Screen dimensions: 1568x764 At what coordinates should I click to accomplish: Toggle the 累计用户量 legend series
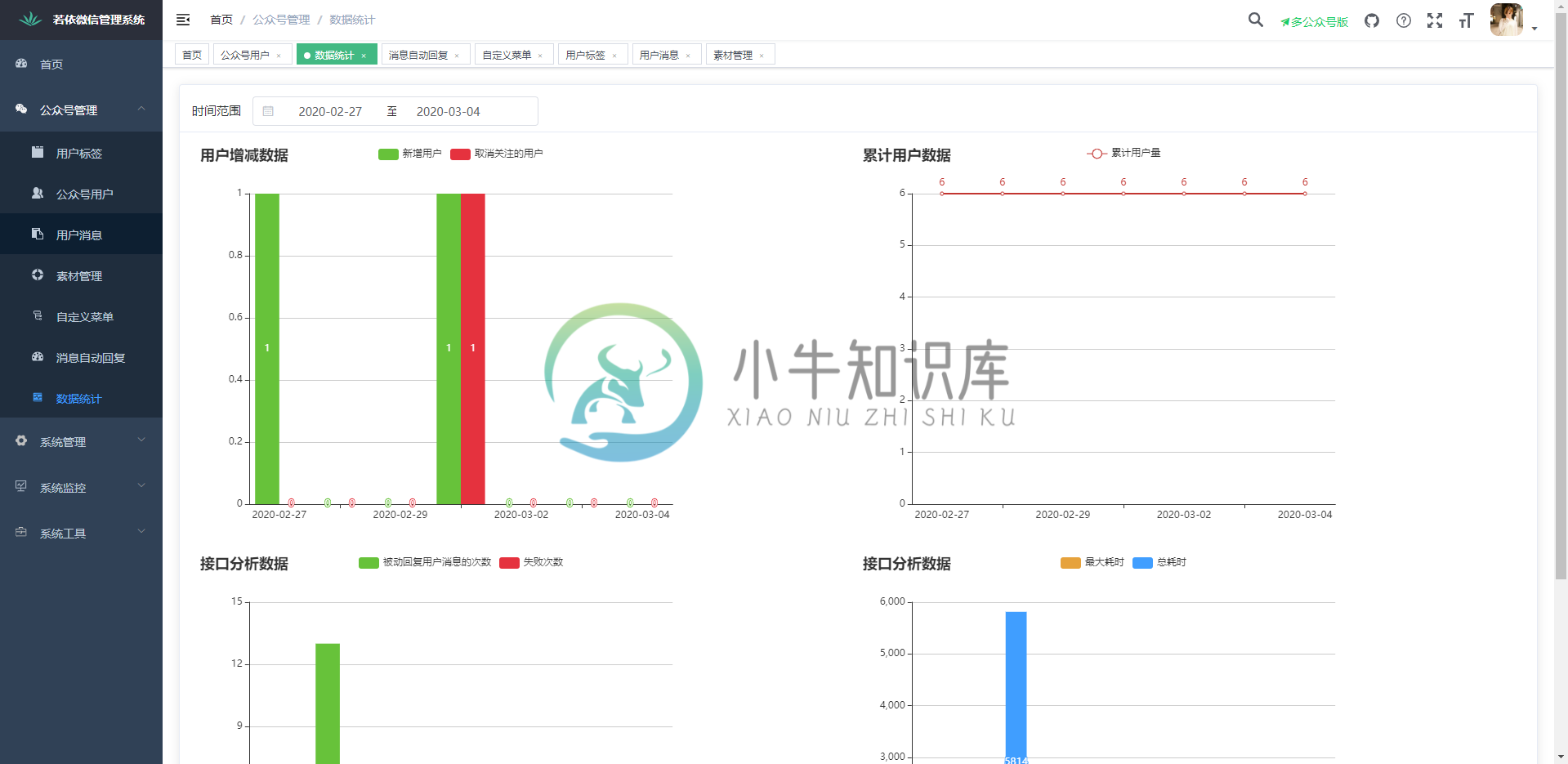[x=1124, y=153]
